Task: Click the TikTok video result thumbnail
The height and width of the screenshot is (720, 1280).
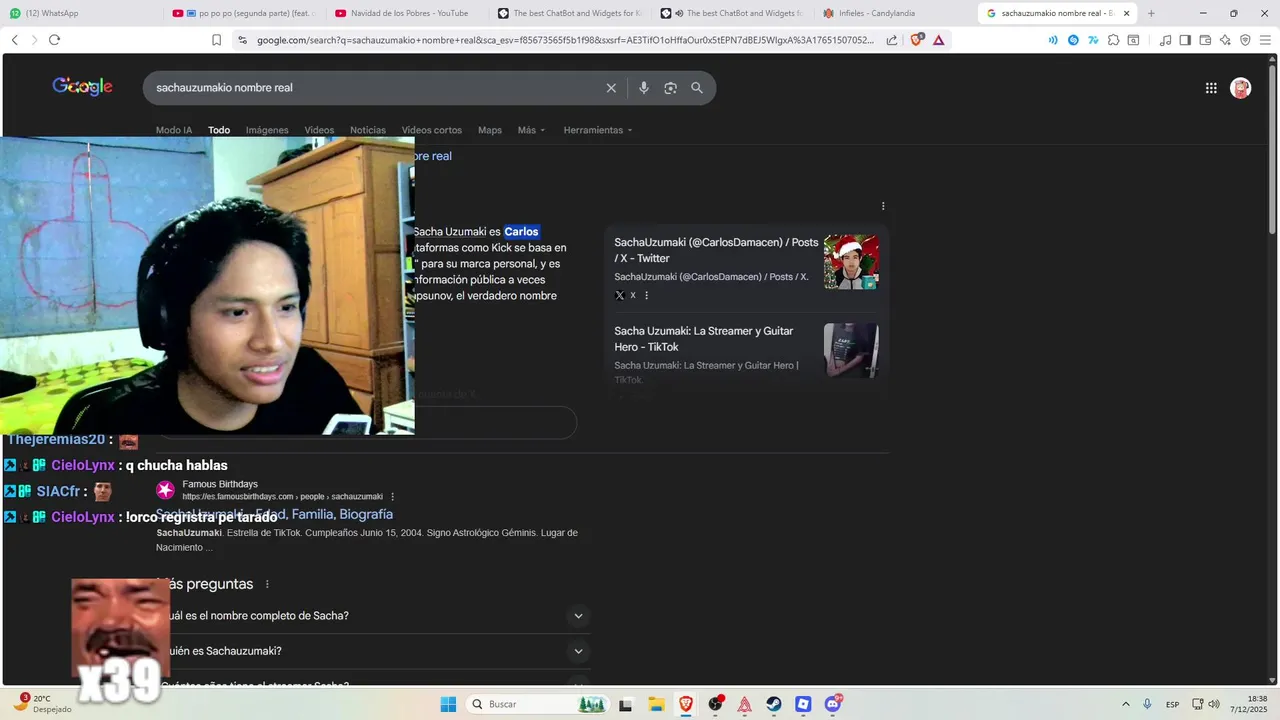Action: 851,350
